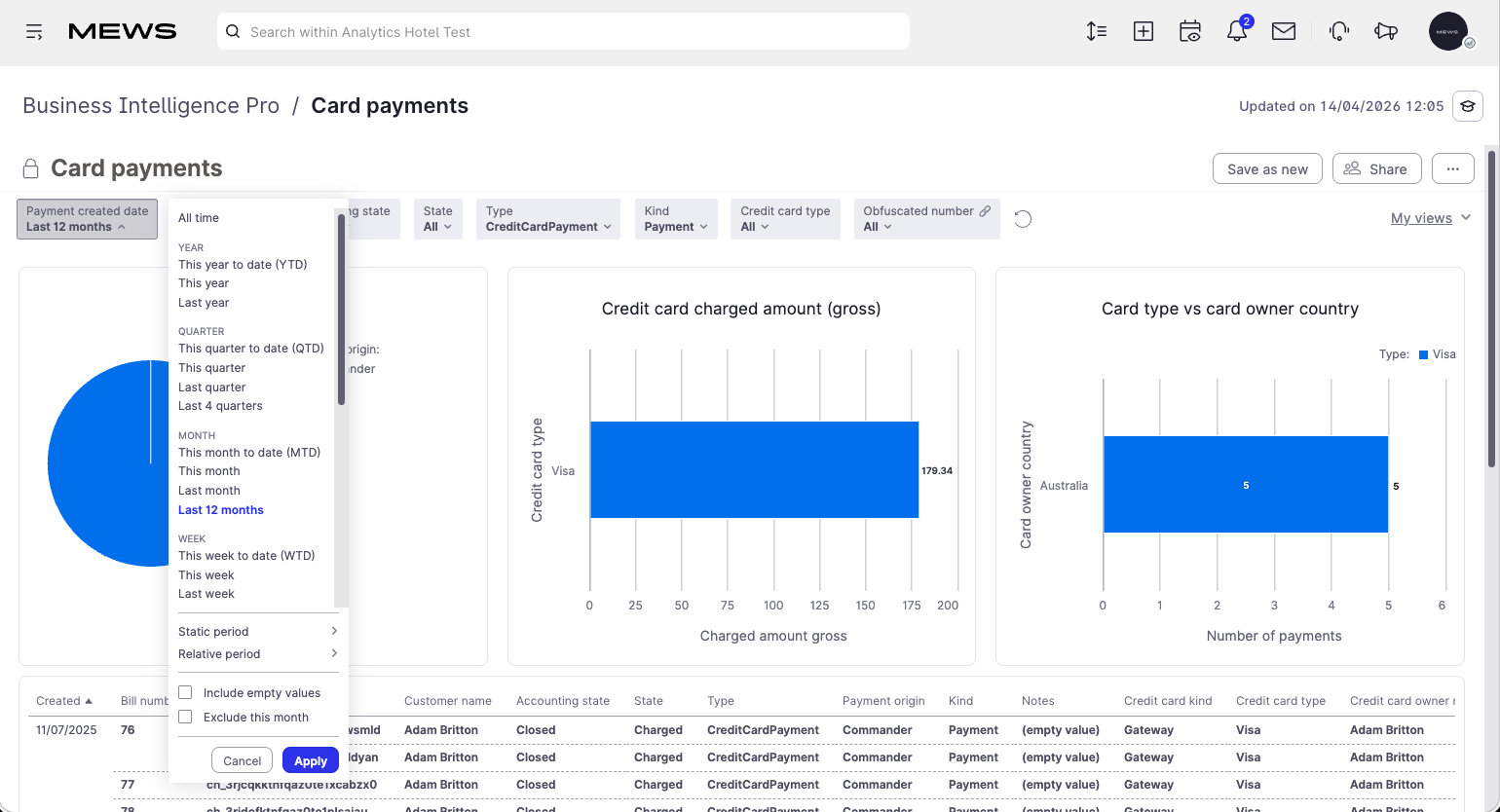This screenshot has height=812, width=1500.
Task: Click the Apply button
Action: [311, 760]
